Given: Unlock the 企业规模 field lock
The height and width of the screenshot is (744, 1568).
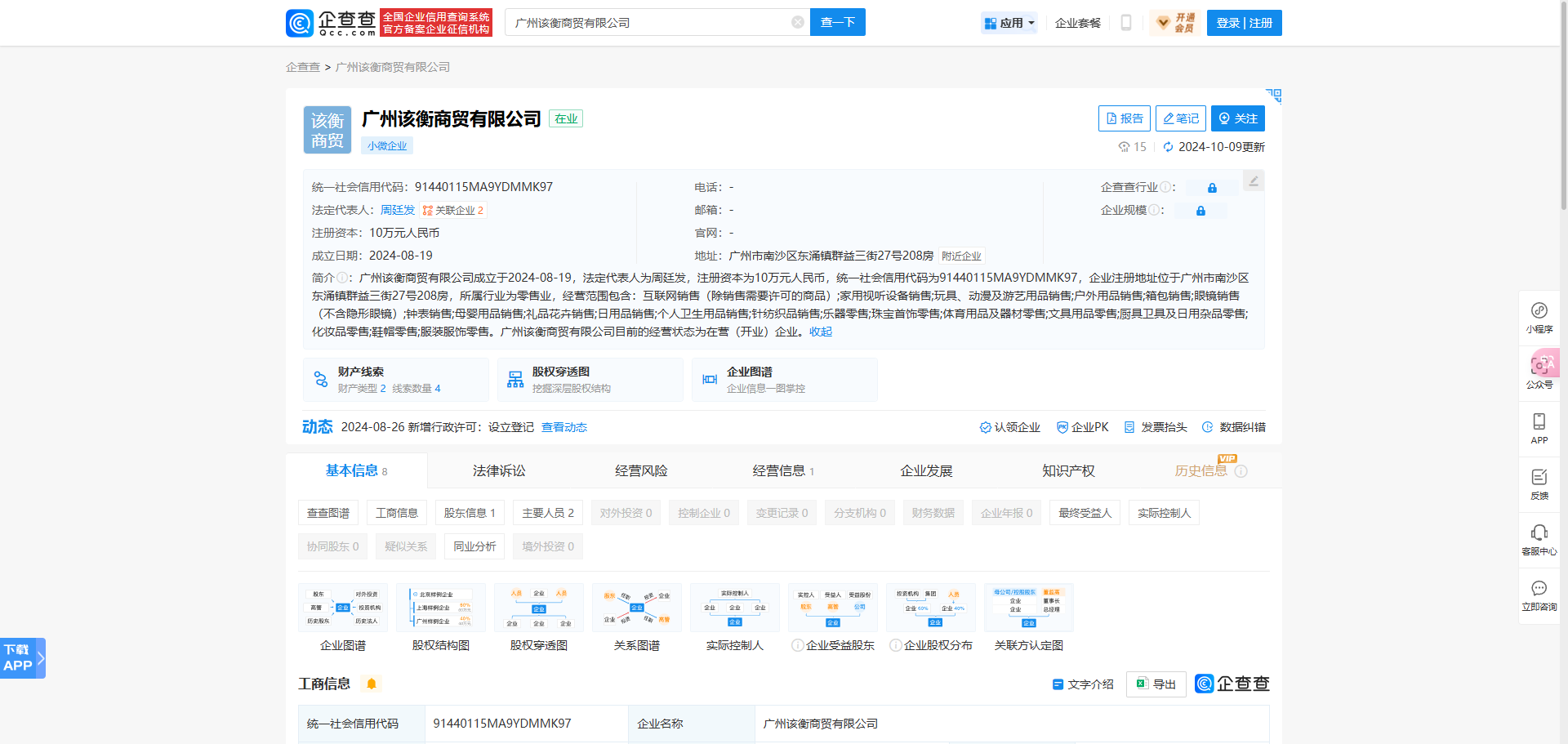Looking at the screenshot, I should pos(1200,210).
